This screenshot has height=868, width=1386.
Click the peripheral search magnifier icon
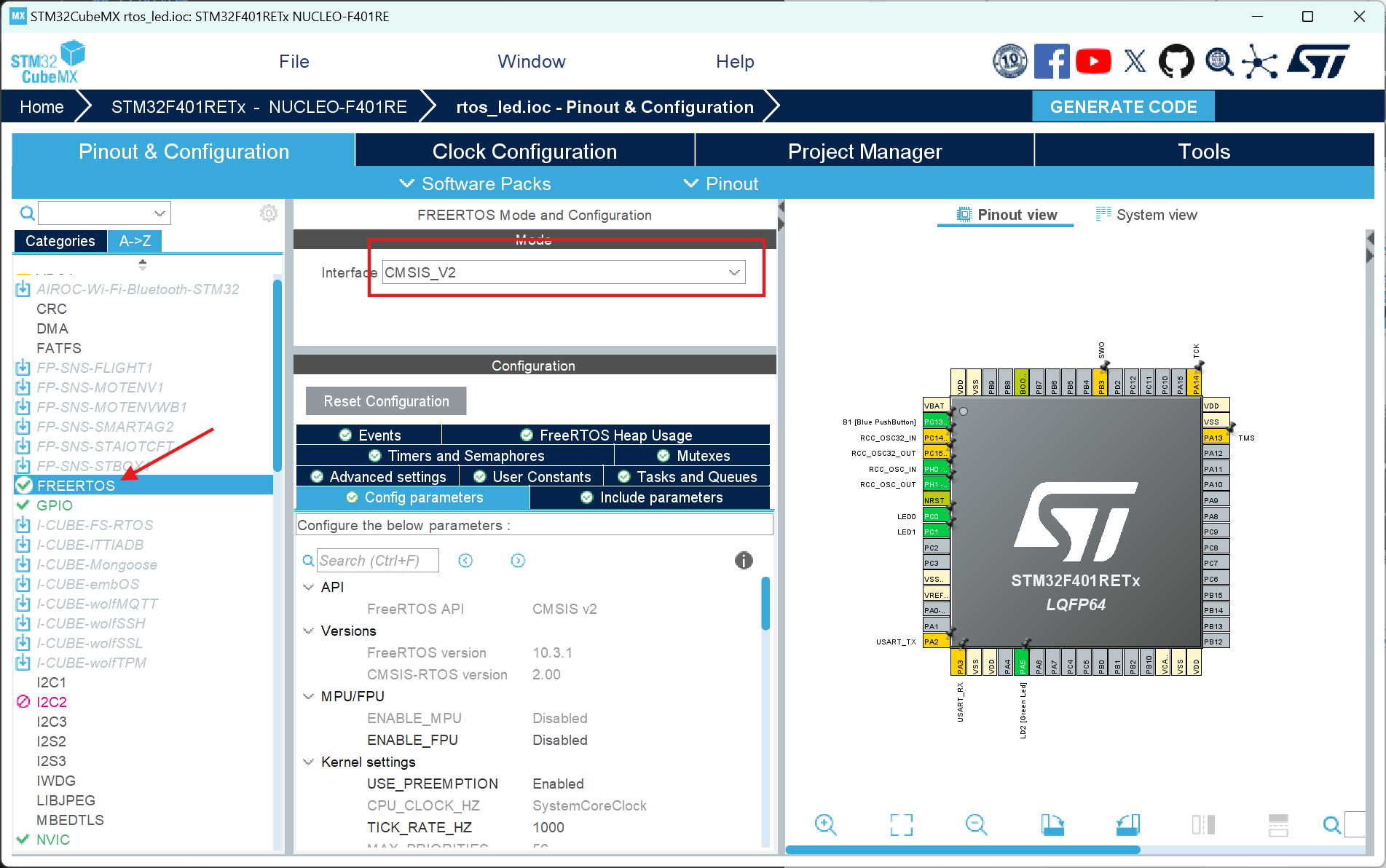27,213
